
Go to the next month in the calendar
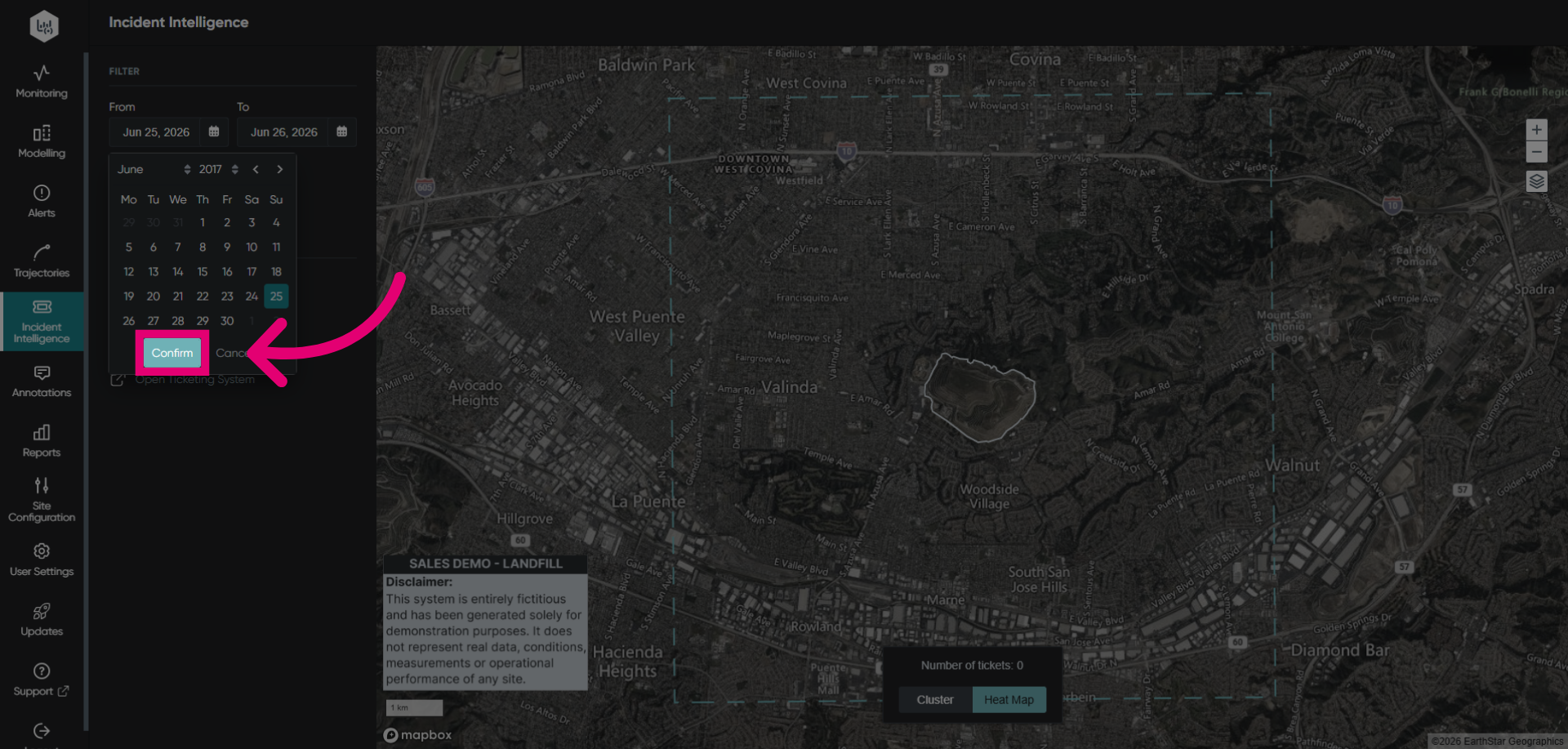click(x=280, y=169)
